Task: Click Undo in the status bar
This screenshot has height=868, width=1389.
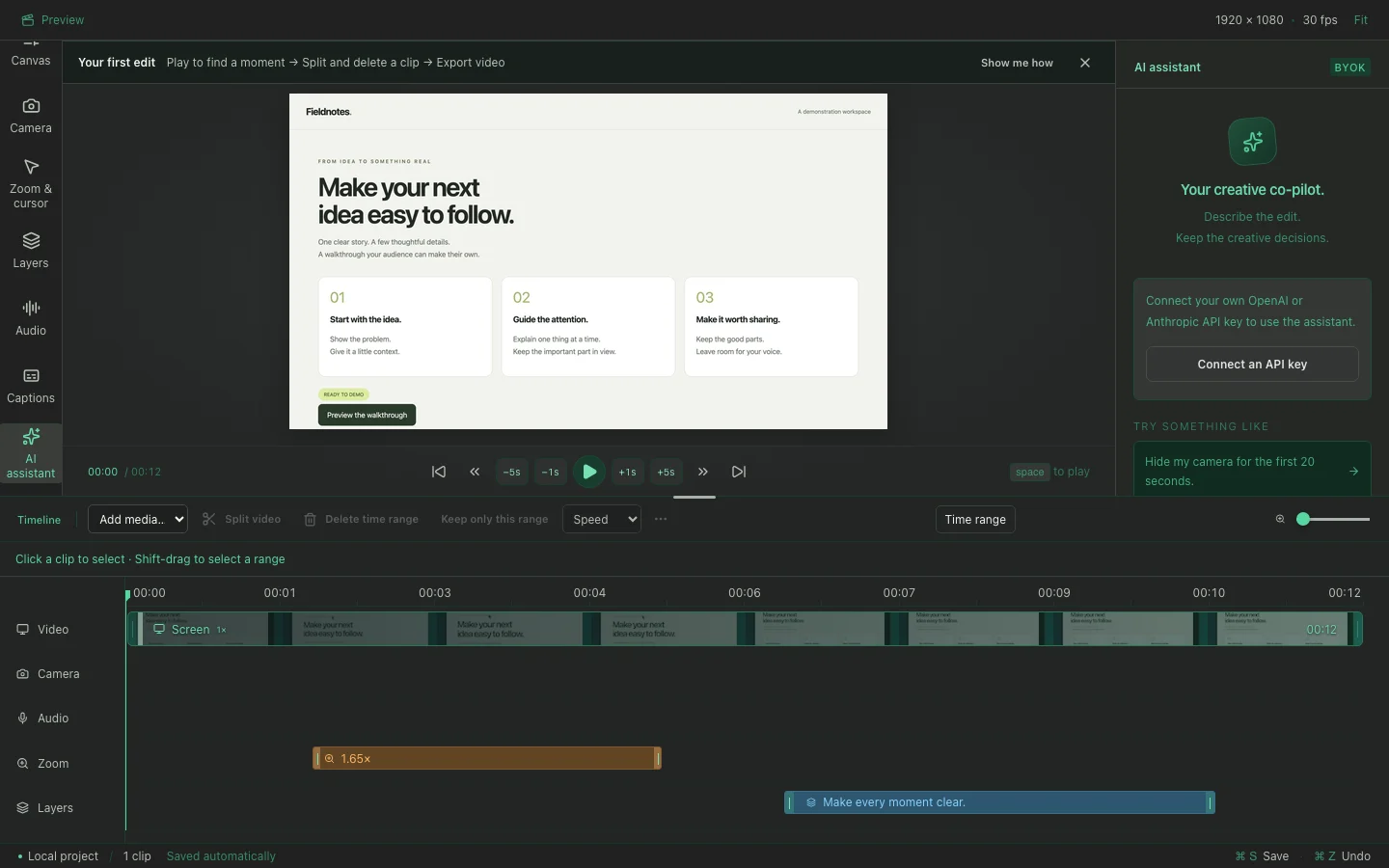Action: (1342, 856)
